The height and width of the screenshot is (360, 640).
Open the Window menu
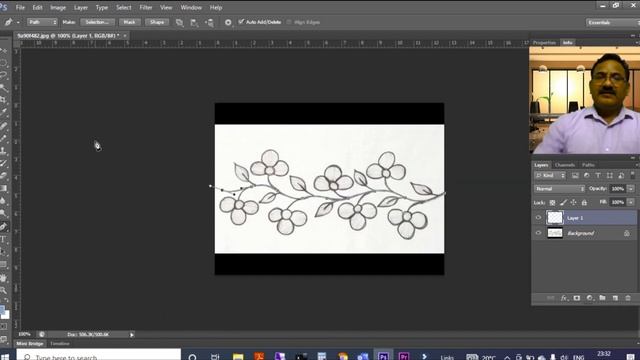pos(191,7)
